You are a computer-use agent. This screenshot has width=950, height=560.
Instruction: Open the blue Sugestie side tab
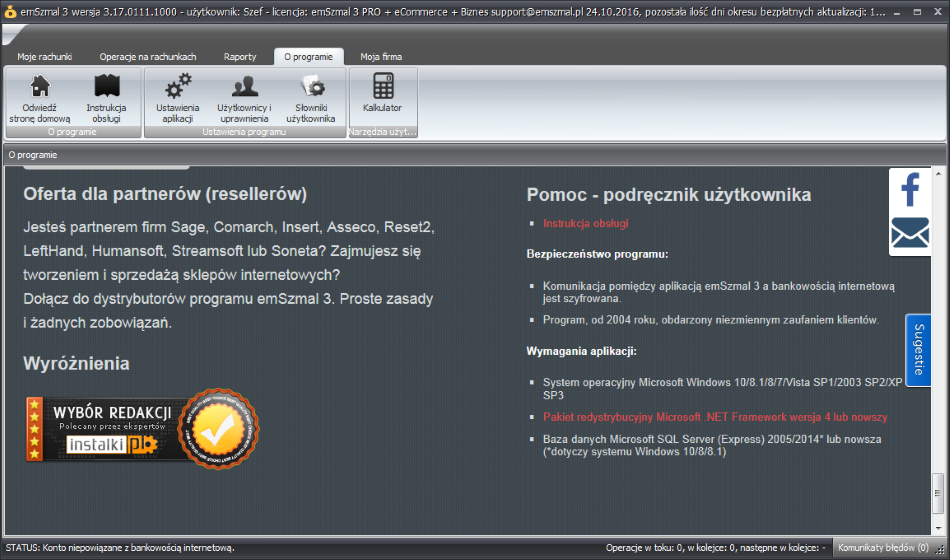coord(918,350)
